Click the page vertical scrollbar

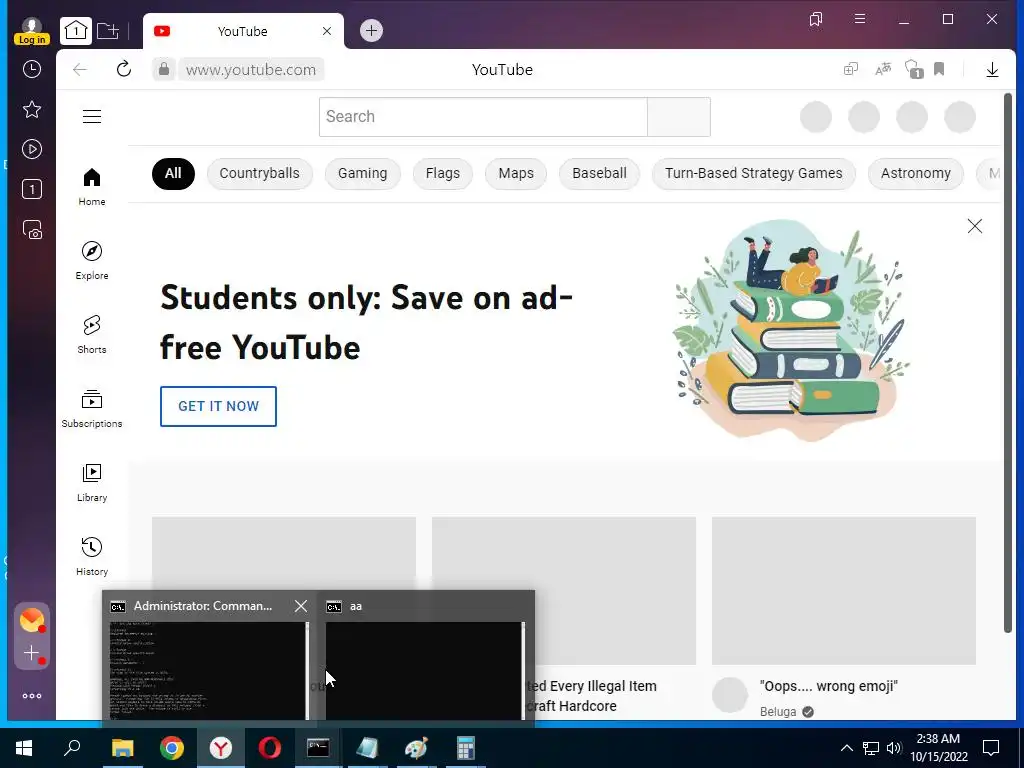tap(1008, 362)
